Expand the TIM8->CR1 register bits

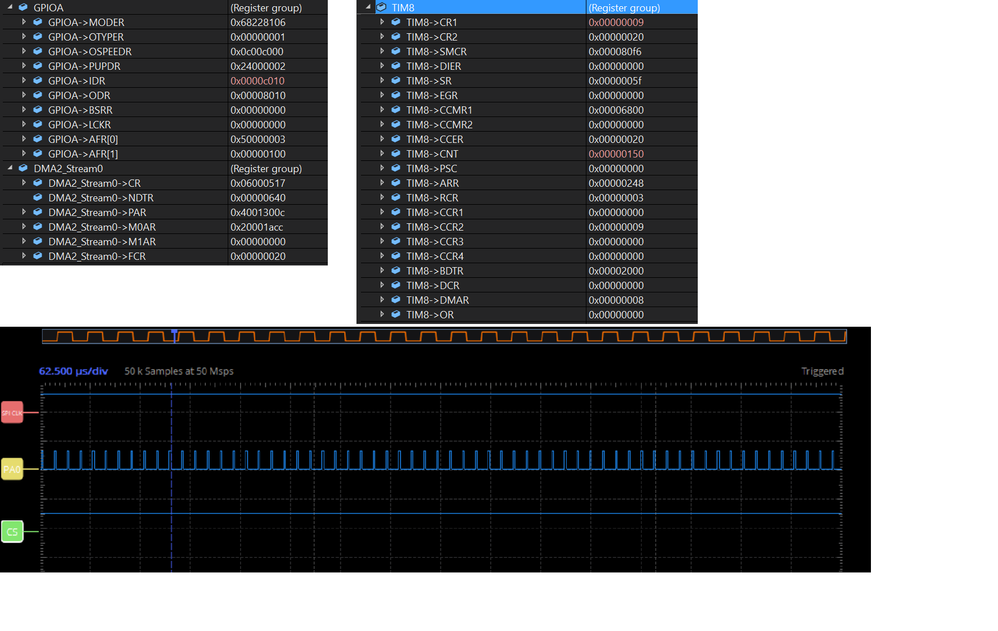[x=381, y=22]
